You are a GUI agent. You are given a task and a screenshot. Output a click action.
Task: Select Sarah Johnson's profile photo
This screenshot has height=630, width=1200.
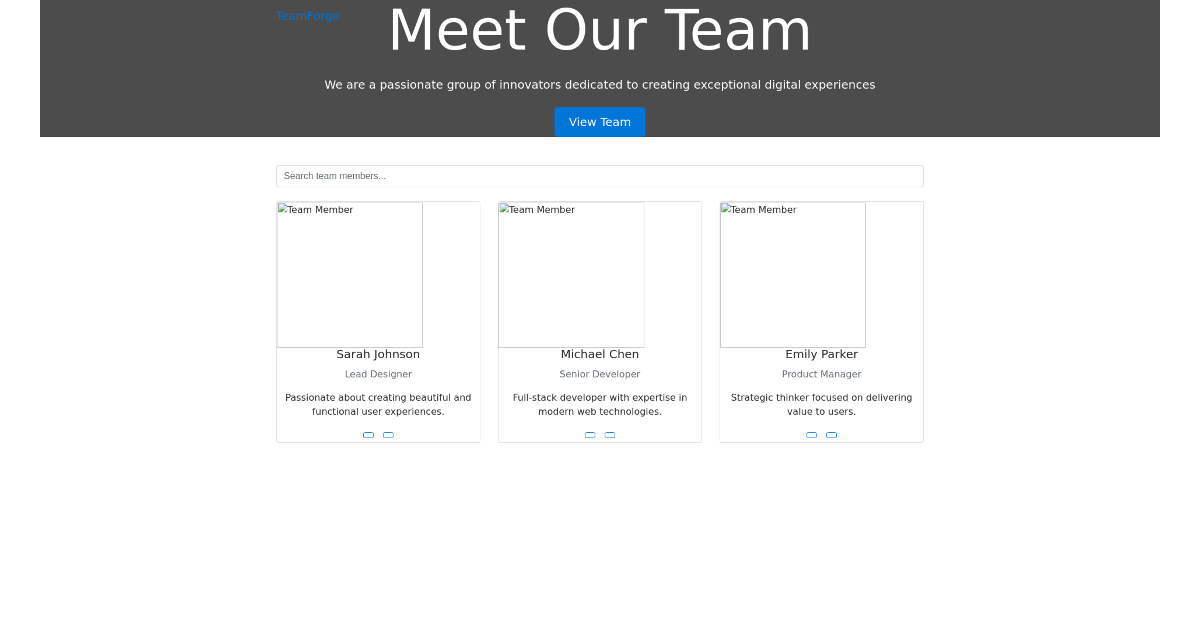pos(350,275)
